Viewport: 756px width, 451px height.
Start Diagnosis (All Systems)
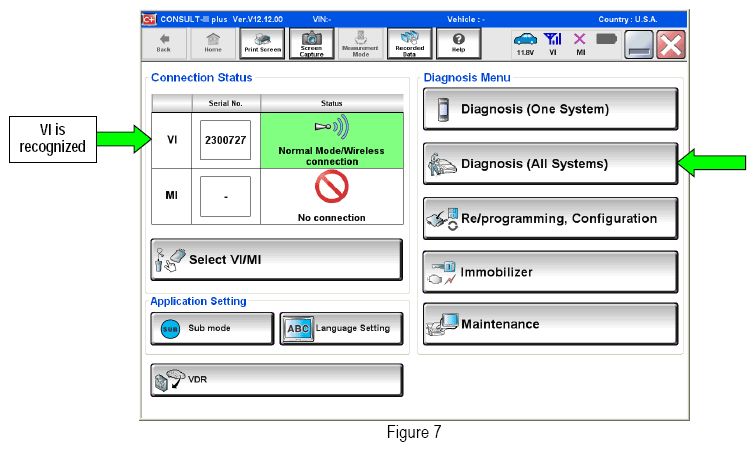pyautogui.click(x=551, y=164)
